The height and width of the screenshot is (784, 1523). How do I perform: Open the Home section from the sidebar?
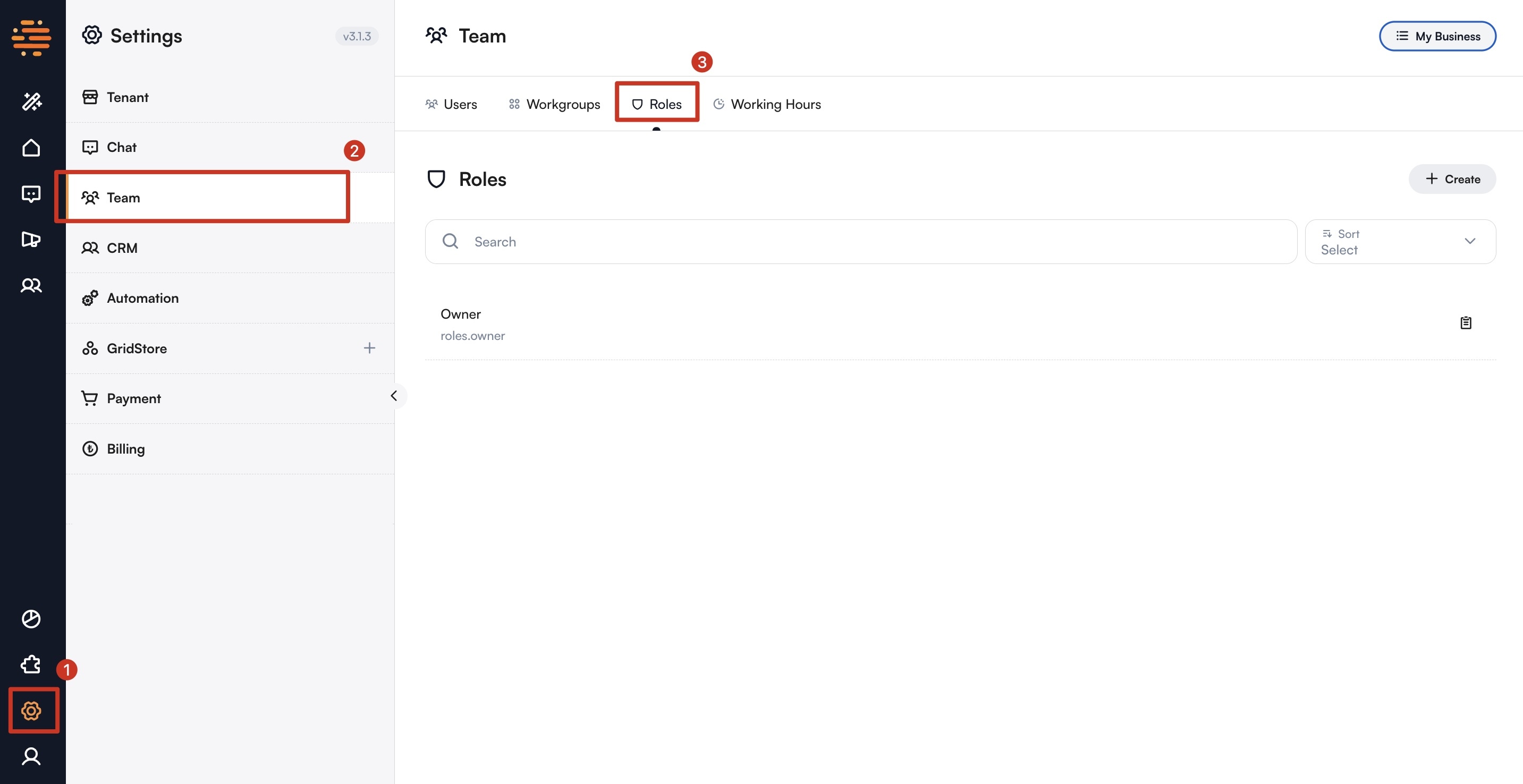(31, 147)
